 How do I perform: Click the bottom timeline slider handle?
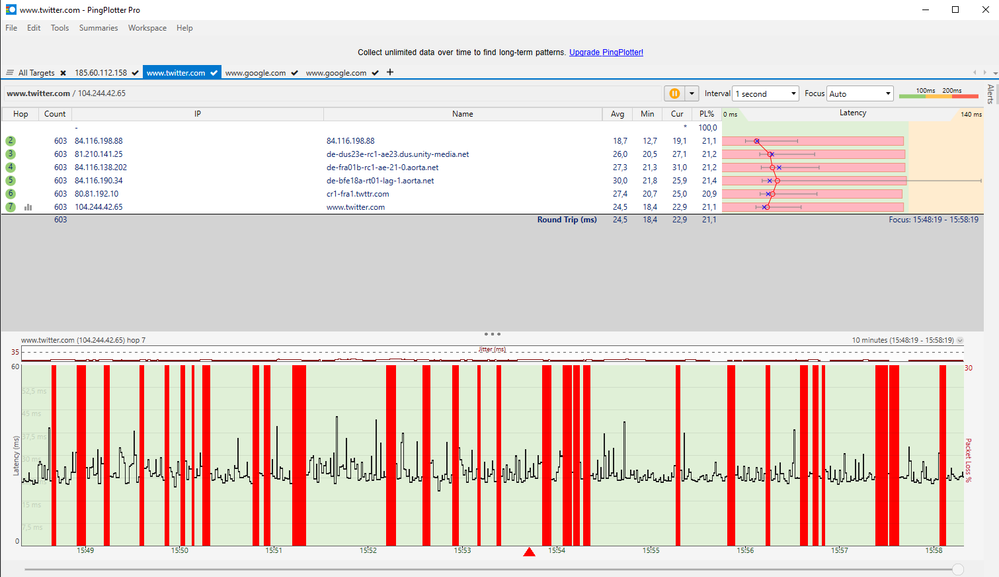[958, 569]
